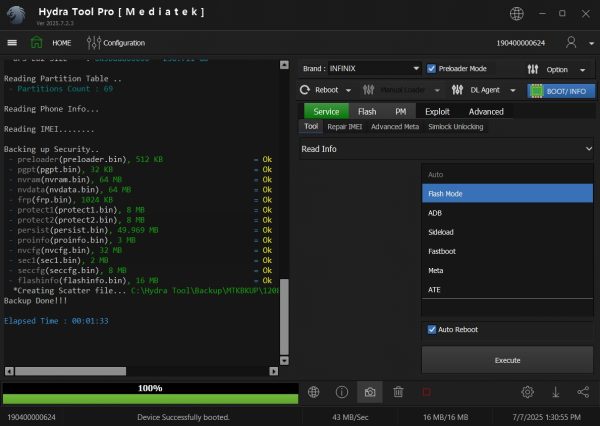Image resolution: width=600 pixels, height=426 pixels.
Task: Switch to the Advanced tab
Action: (x=486, y=111)
